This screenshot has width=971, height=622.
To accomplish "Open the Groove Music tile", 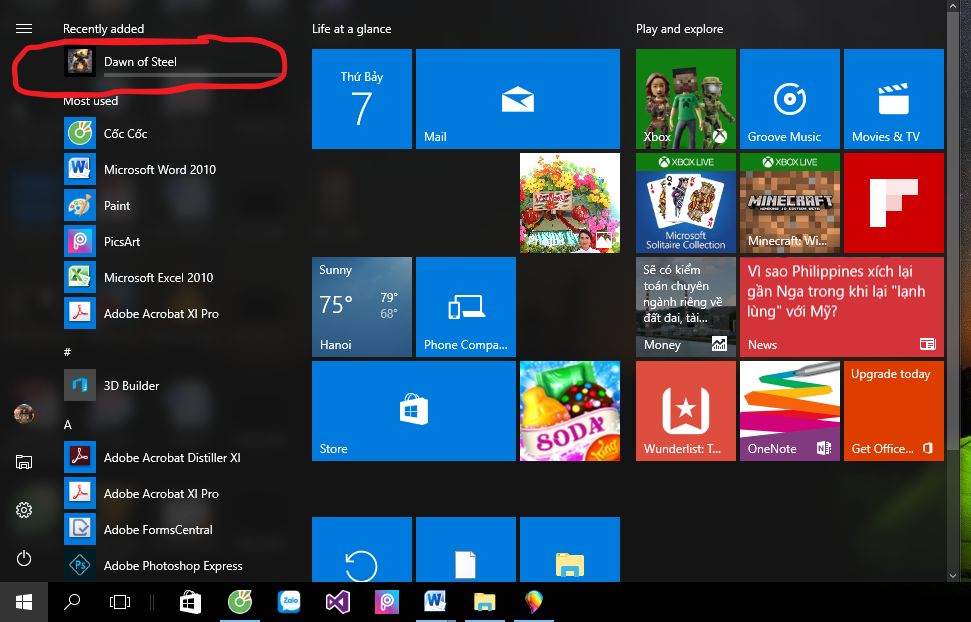I will [790, 99].
